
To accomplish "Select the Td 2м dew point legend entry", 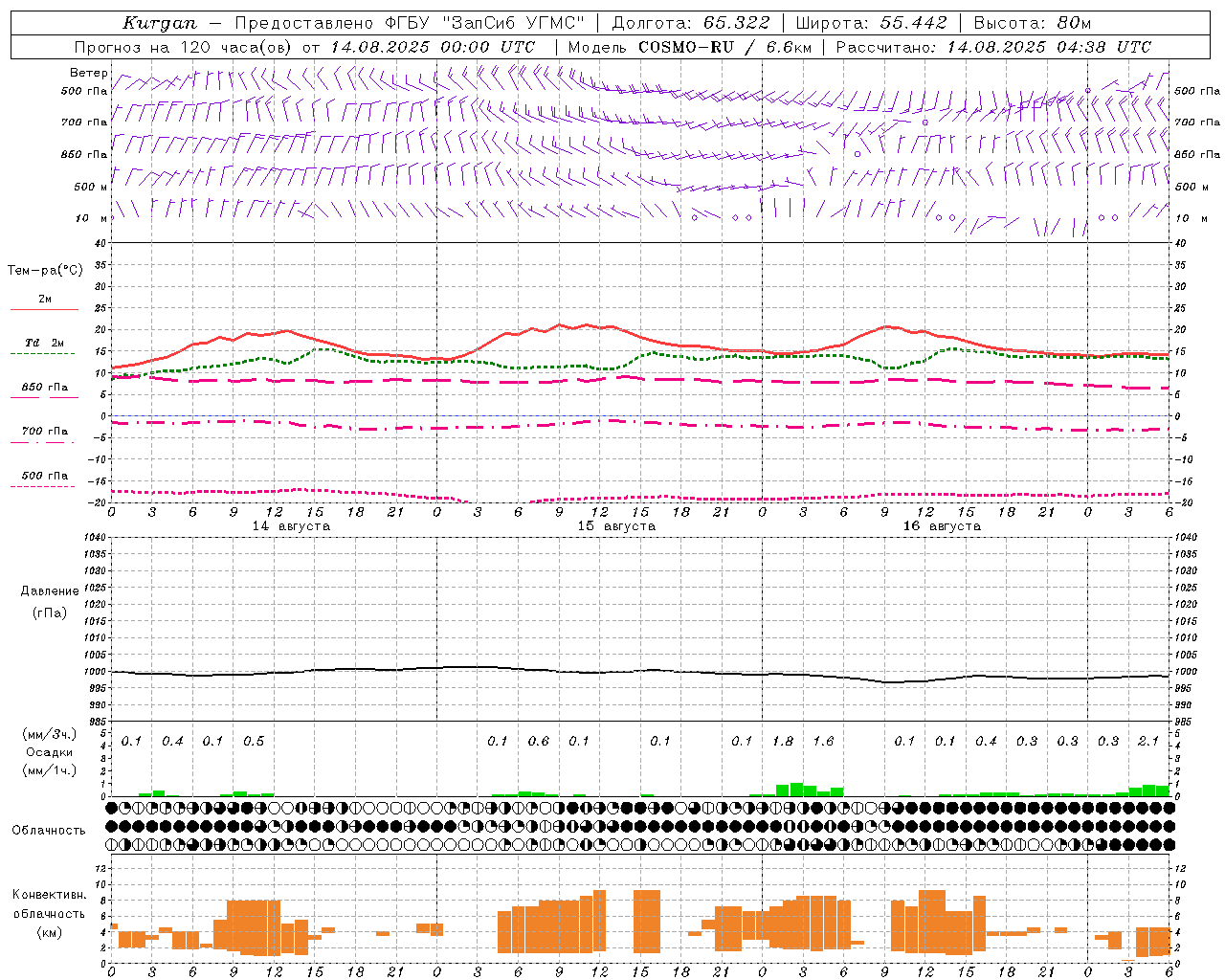I will tap(45, 343).
